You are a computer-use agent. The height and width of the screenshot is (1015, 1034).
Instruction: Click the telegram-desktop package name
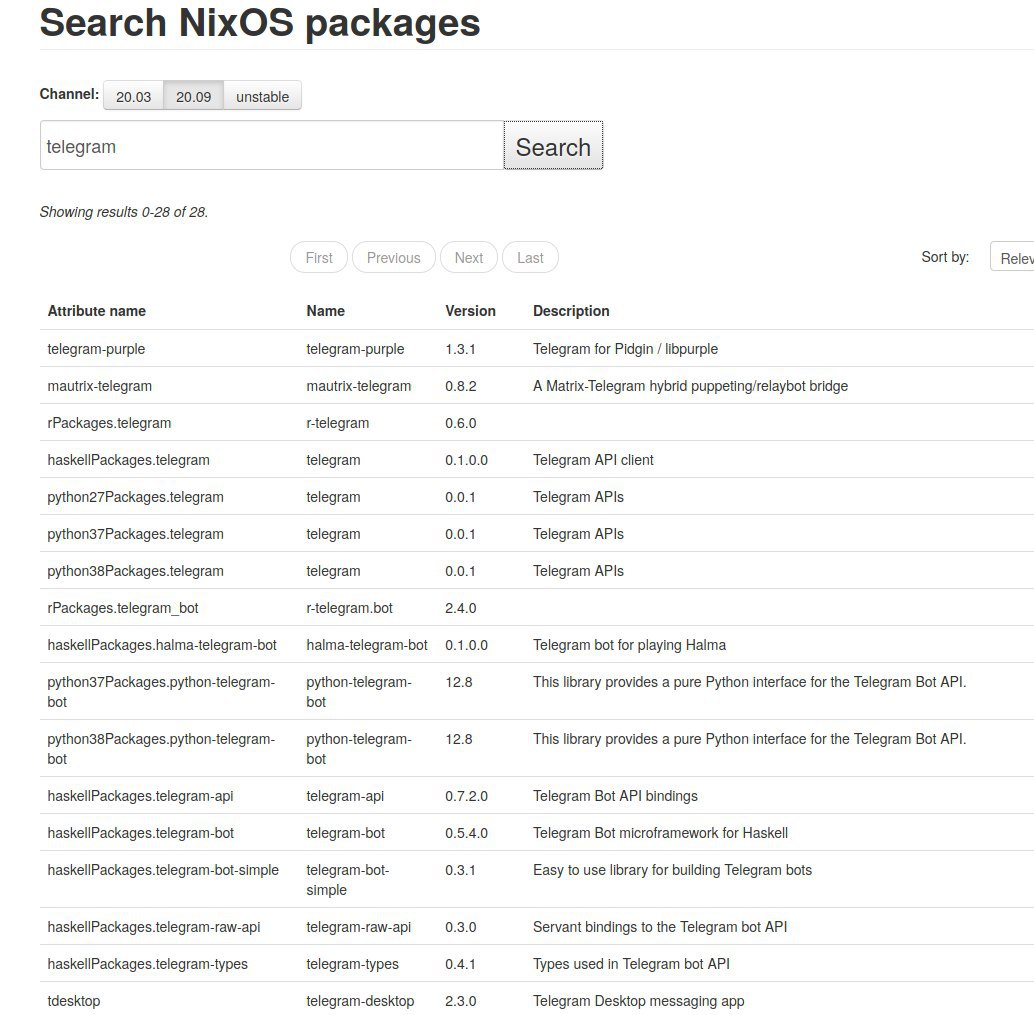pos(360,1001)
